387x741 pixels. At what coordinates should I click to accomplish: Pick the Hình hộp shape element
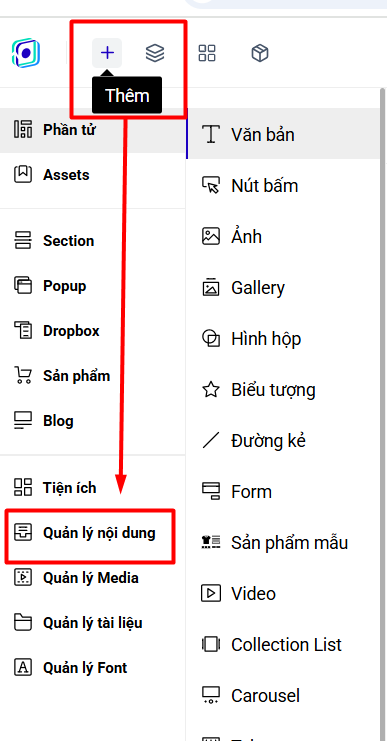pyautogui.click(x=283, y=338)
